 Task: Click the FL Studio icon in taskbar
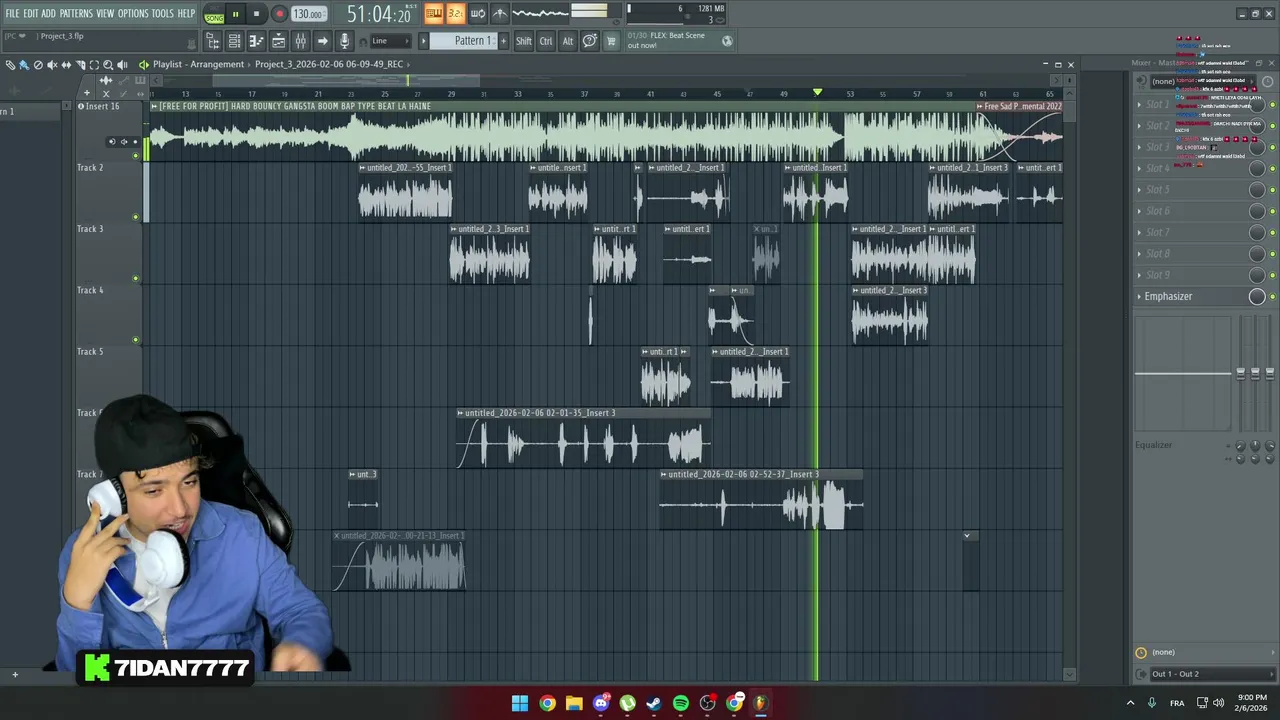761,703
